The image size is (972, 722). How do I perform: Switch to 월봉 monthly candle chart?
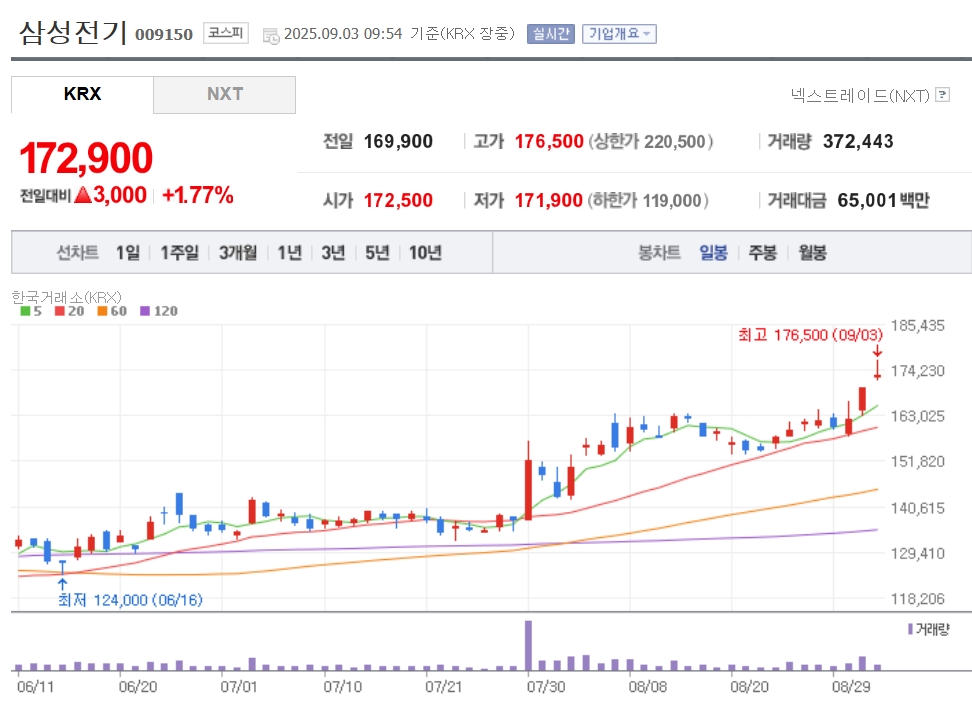[812, 253]
